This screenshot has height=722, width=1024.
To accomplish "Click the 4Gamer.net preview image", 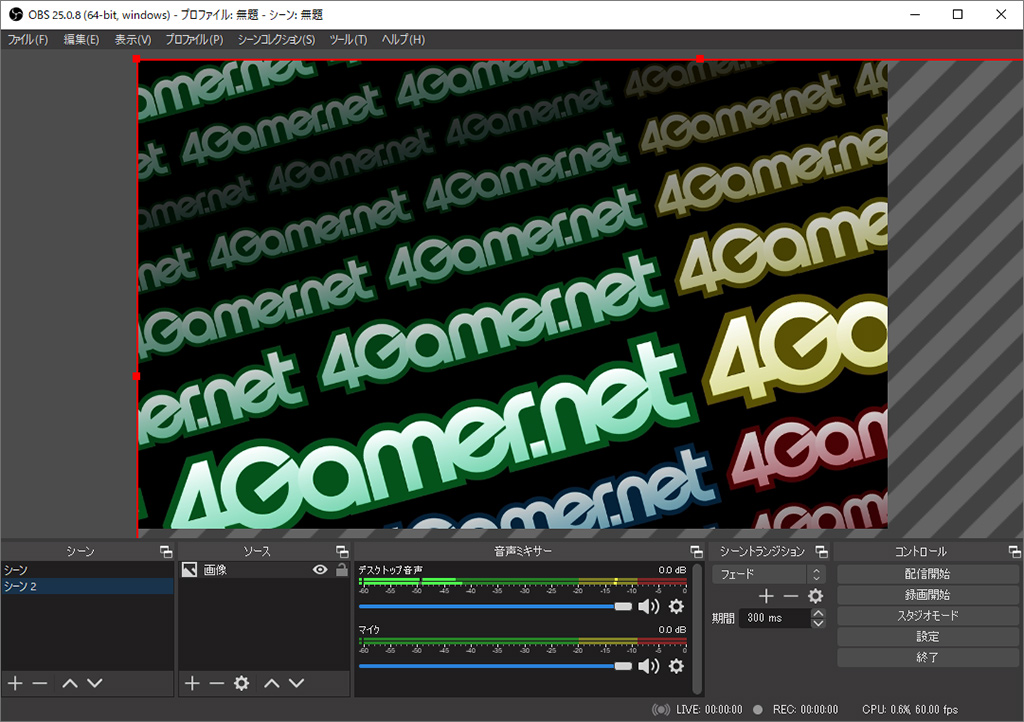I will pyautogui.click(x=513, y=294).
